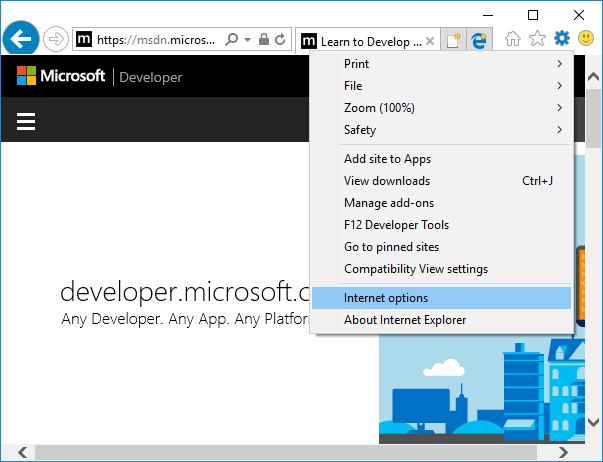Open Manage add-ons
The height and width of the screenshot is (462, 603).
pyautogui.click(x=441, y=203)
